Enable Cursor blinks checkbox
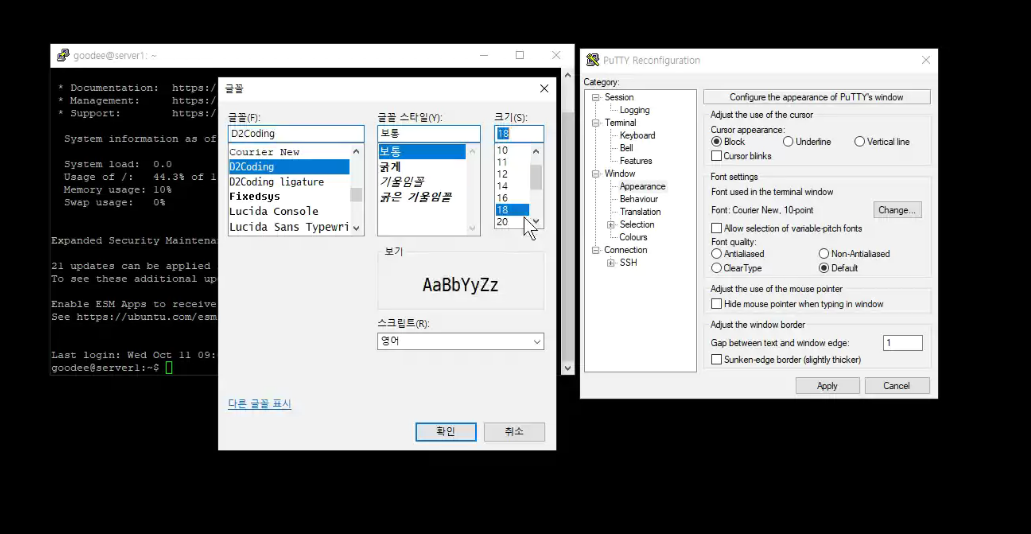Image resolution: width=1031 pixels, height=534 pixels. pyautogui.click(x=716, y=156)
